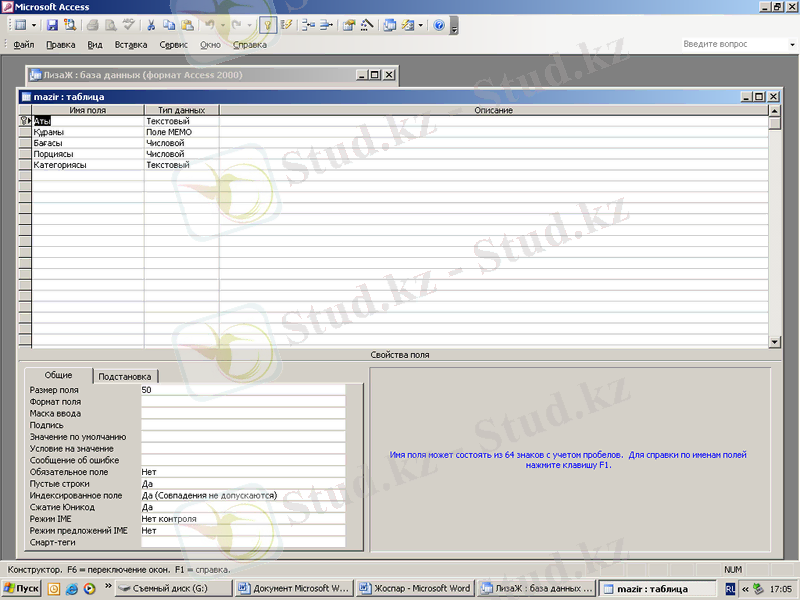800x600 pixels.
Task: Click the Режим IME 'Нет контроля' field
Action: [243, 519]
